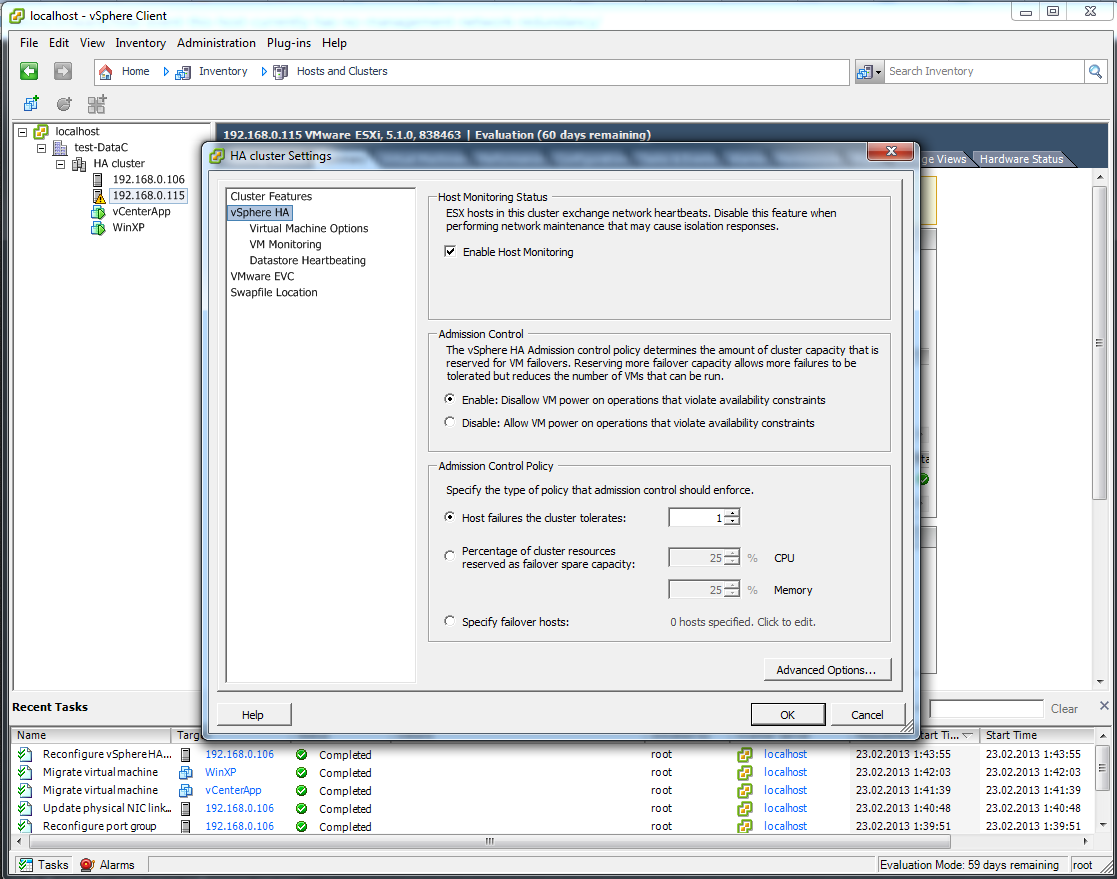
Task: Click the Help button in dialog
Action: (x=253, y=714)
